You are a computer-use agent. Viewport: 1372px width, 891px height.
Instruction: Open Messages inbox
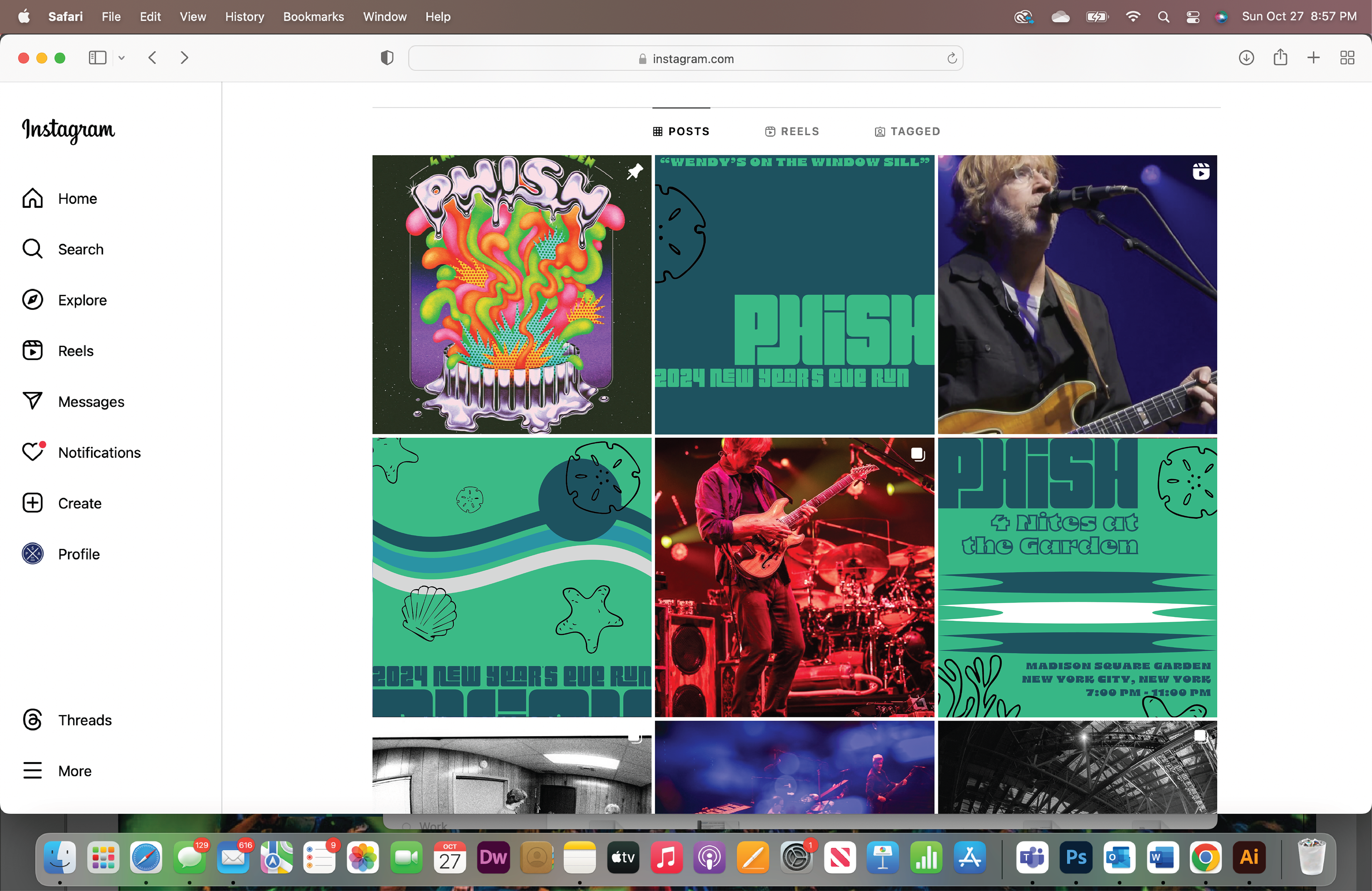73,402
